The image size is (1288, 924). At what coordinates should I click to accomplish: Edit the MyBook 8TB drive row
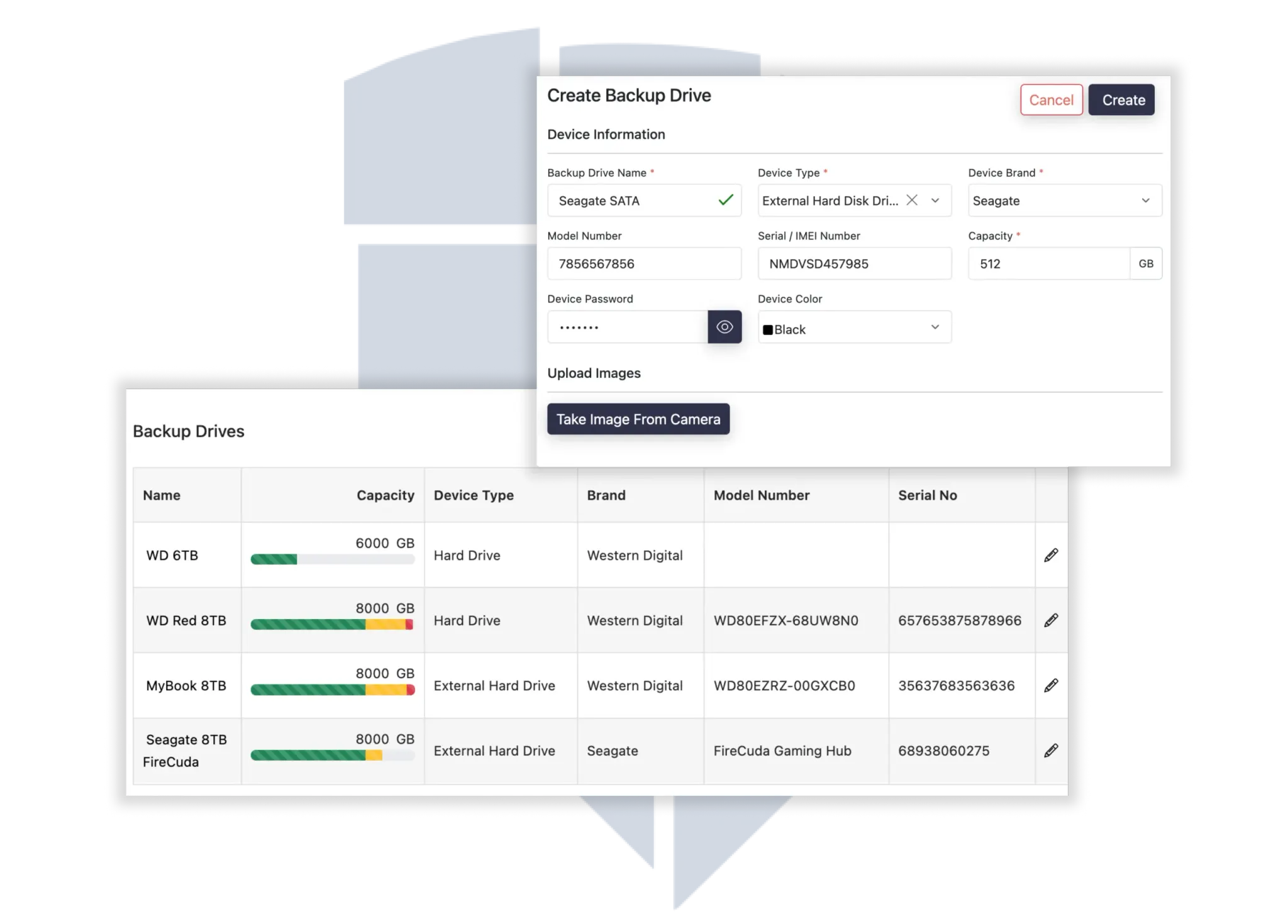1051,686
